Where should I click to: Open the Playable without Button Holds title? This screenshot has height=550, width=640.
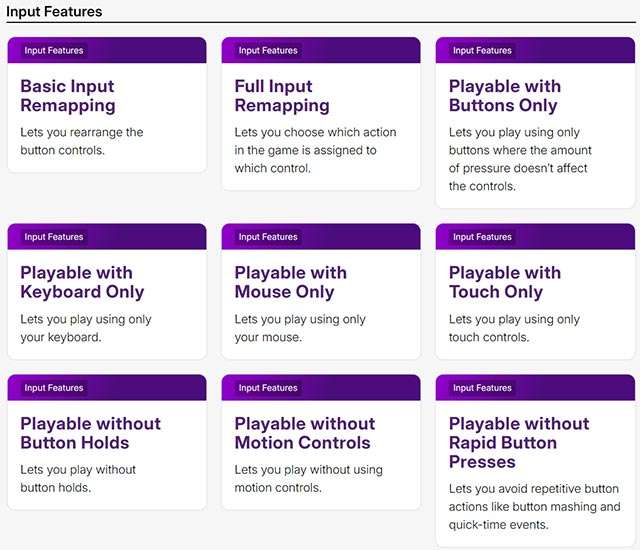(90, 433)
